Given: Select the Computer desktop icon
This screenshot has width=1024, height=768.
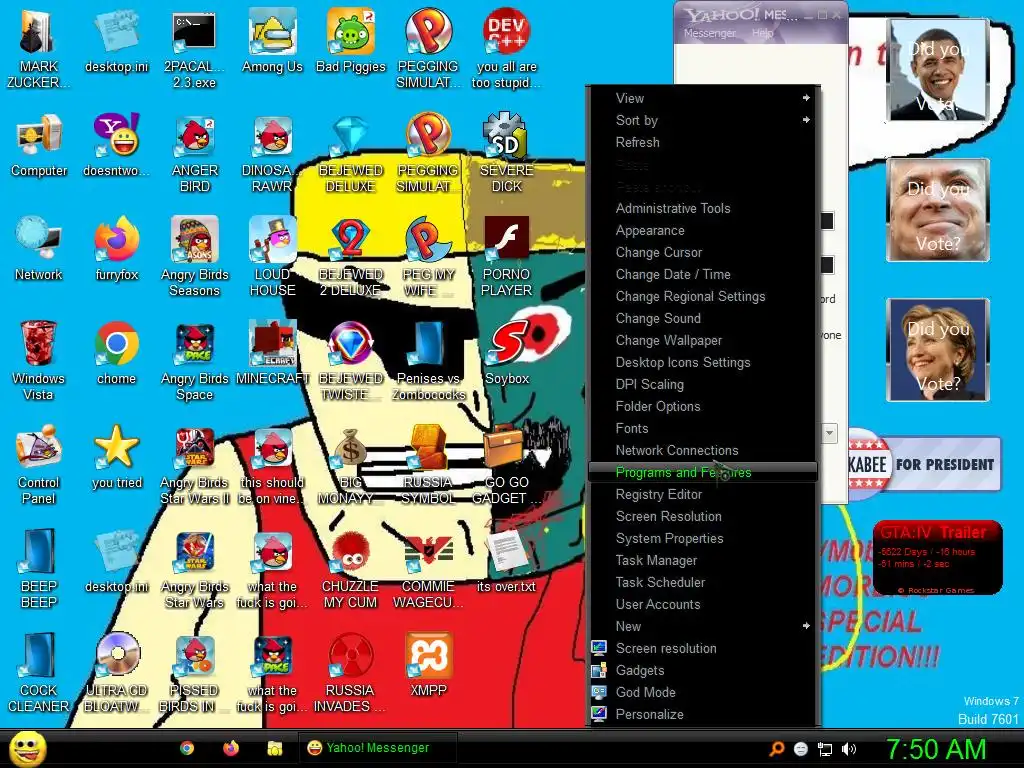Looking at the screenshot, I should (x=39, y=146).
